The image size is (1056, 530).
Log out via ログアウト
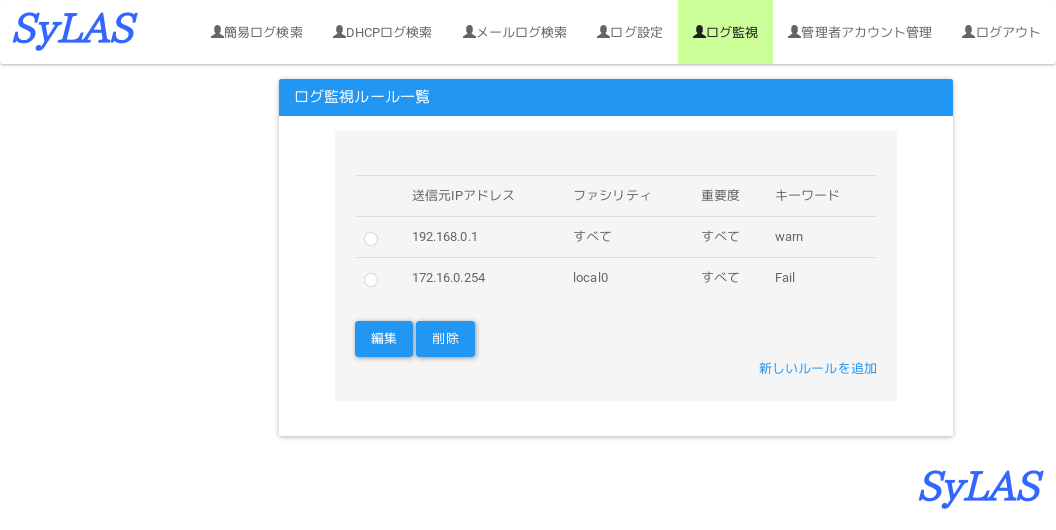(x=1001, y=32)
